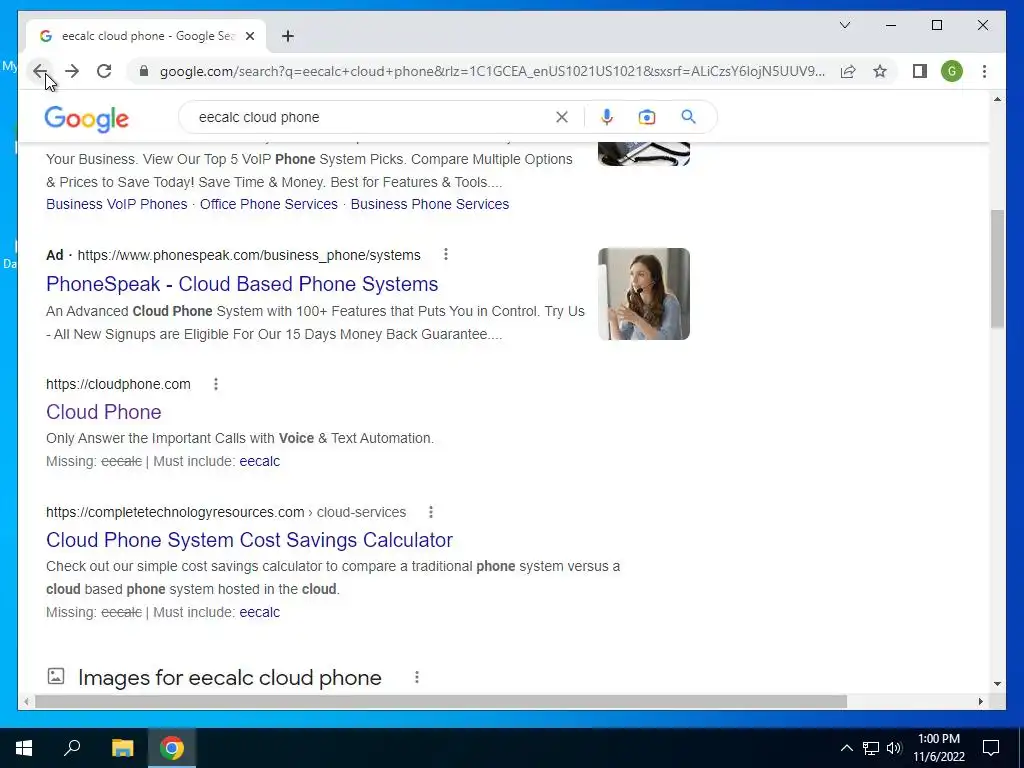Screen dimensions: 1024x768
Task: Reload the Google search page
Action: click(104, 71)
